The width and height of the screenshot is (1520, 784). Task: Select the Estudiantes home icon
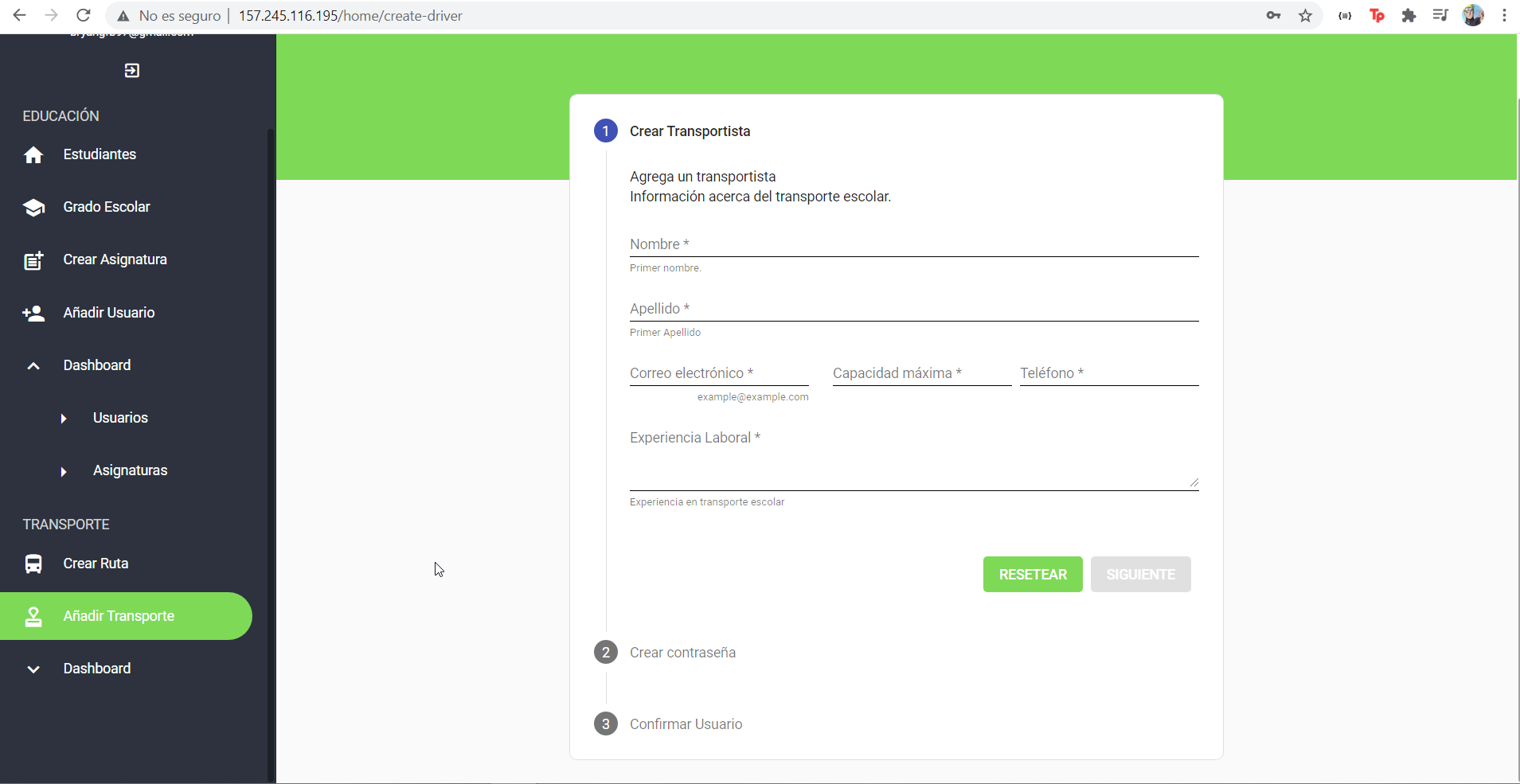coord(33,154)
